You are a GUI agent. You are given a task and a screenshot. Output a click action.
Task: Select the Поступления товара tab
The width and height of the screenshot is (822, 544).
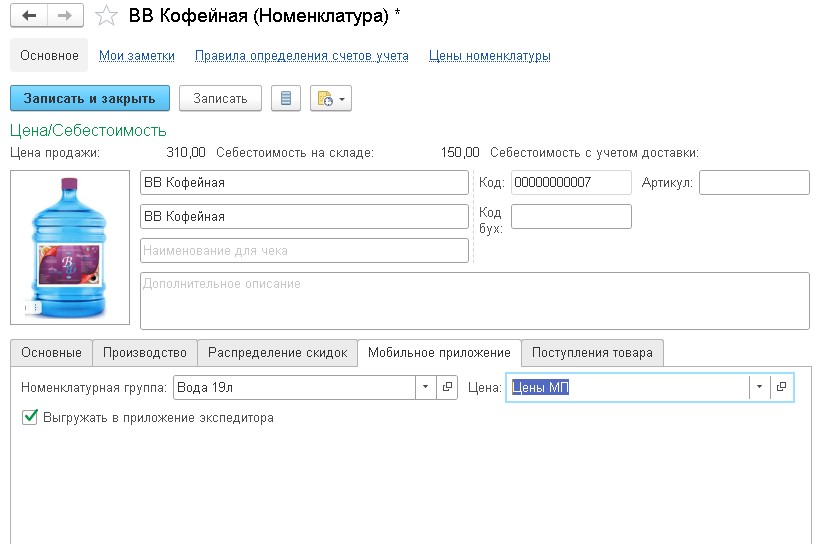click(592, 353)
